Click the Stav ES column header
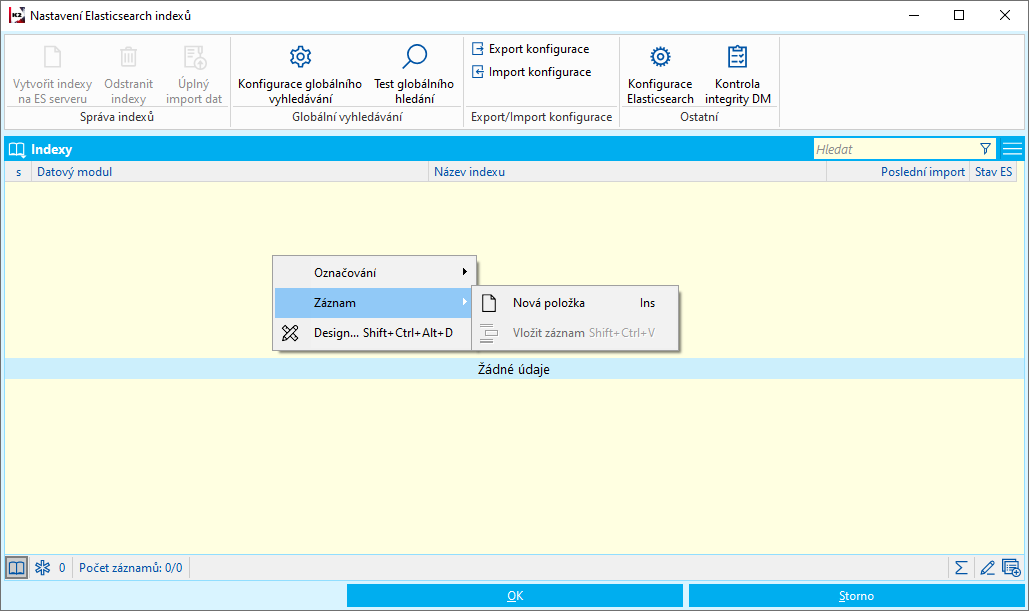Screen dimensions: 1029x611 point(993,172)
